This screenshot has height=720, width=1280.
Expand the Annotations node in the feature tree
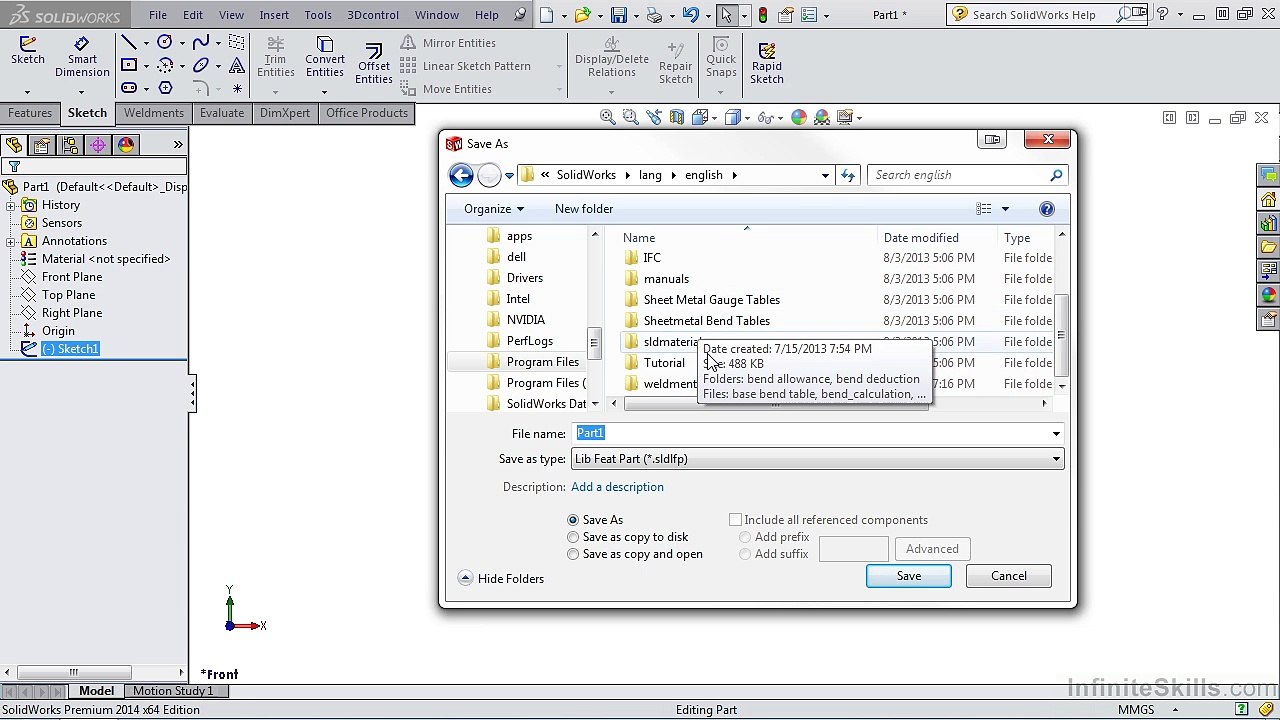[x=11, y=241]
